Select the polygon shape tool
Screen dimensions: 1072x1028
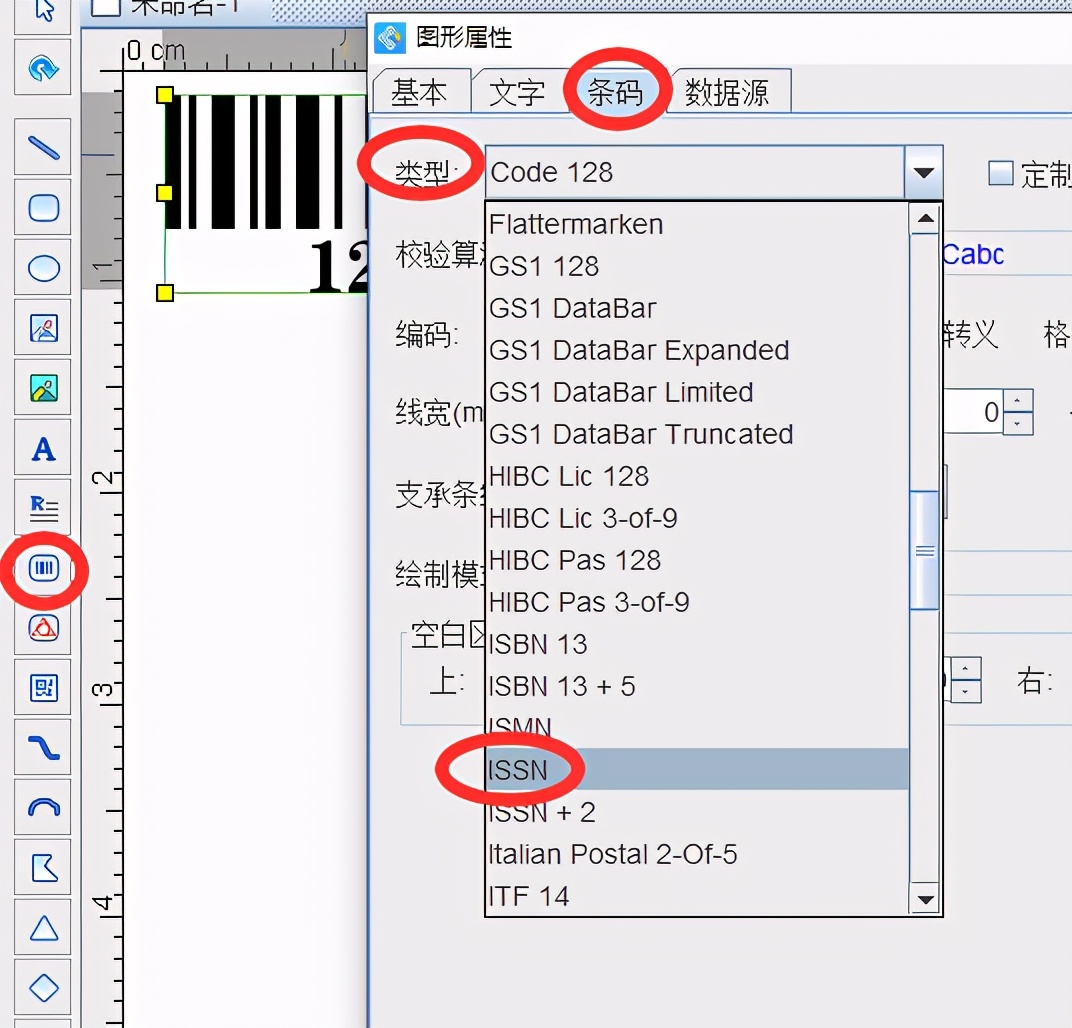(43, 868)
